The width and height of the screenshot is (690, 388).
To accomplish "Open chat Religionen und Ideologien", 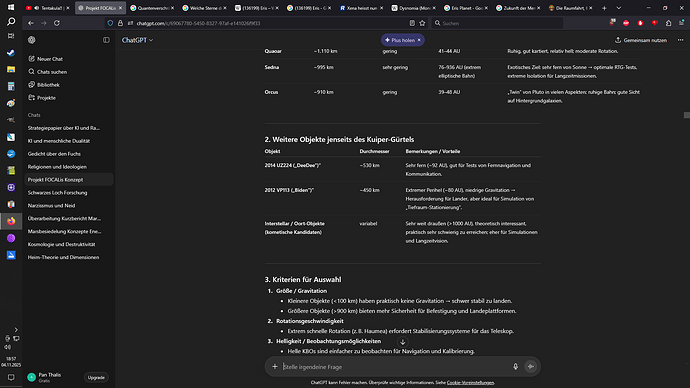I will (x=57, y=167).
